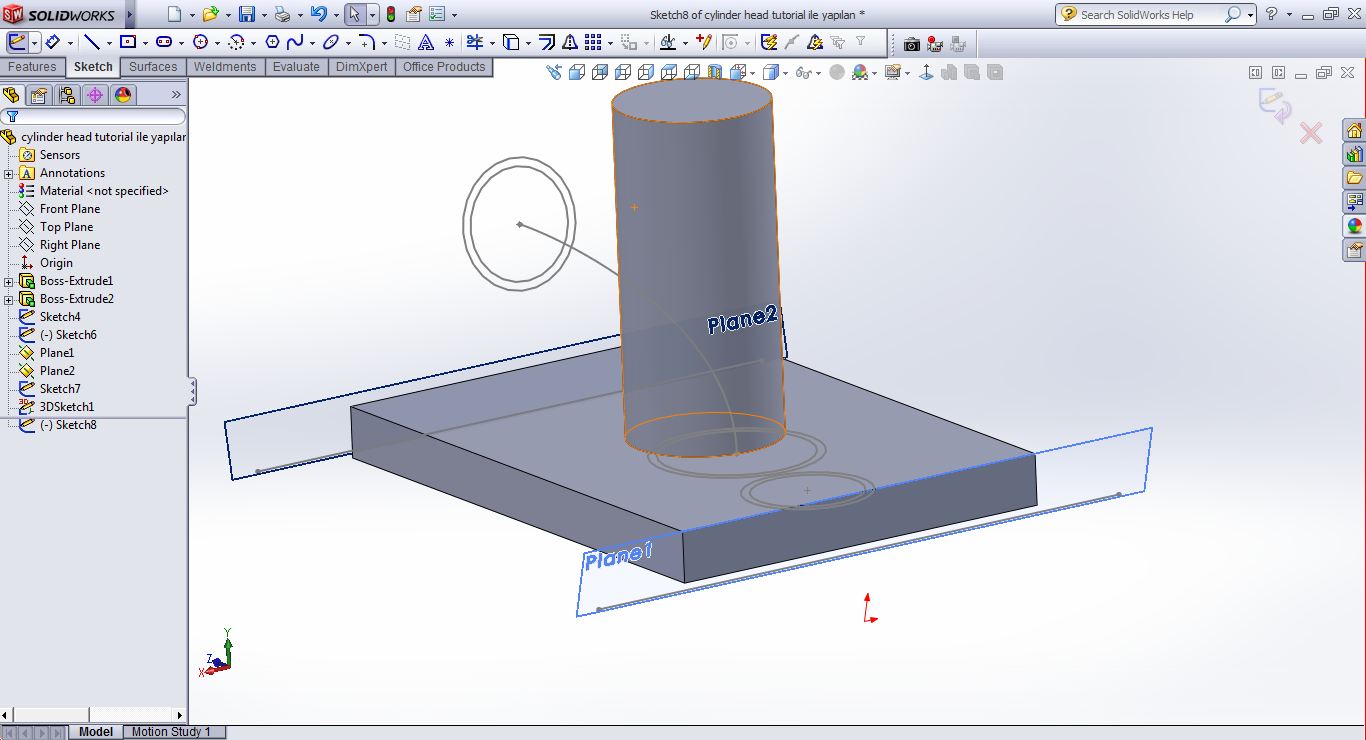Viewport: 1366px width, 740px height.
Task: Switch to the Features tab
Action: (x=32, y=67)
